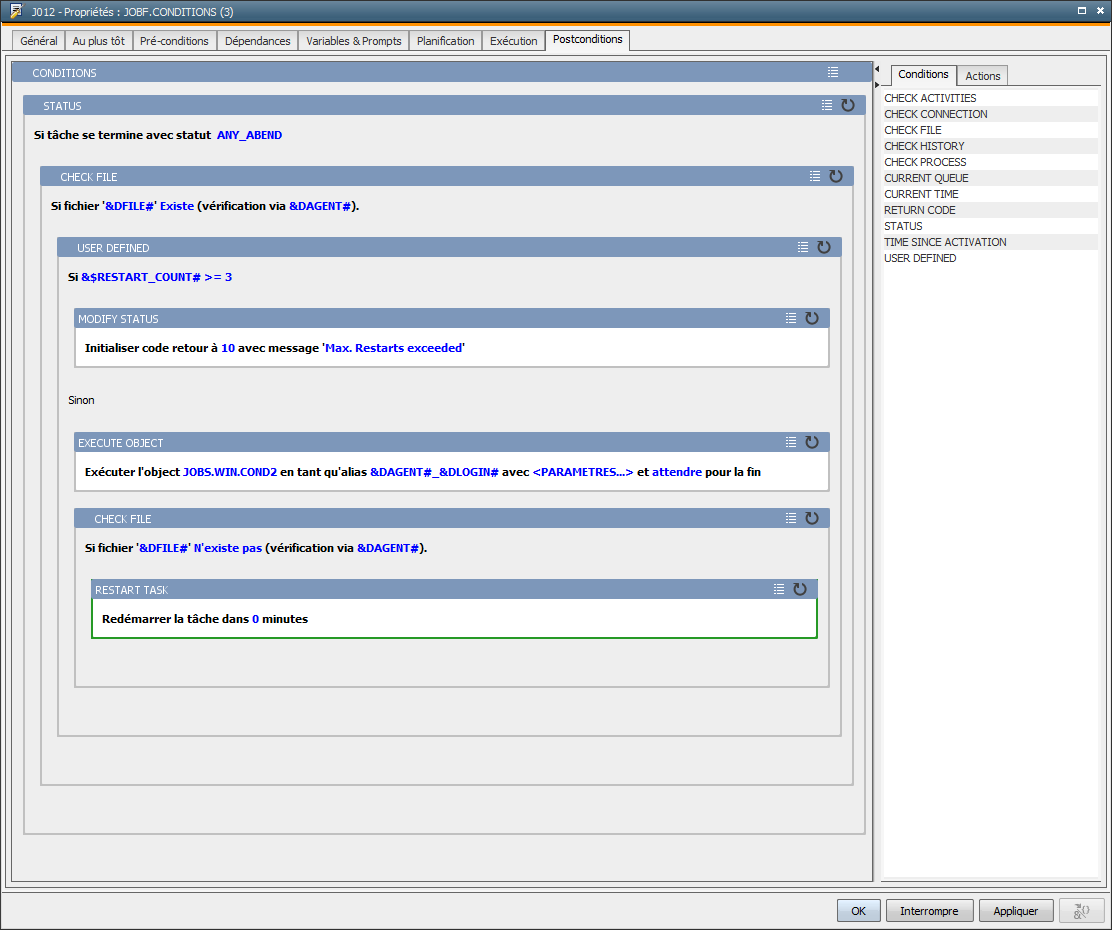Image resolution: width=1112 pixels, height=930 pixels.
Task: Click the 'Sinon' else branch label
Action: click(81, 400)
